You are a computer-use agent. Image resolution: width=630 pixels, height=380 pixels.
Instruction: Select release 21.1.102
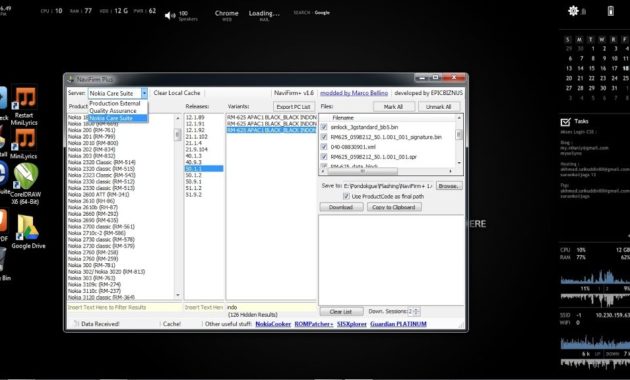[x=196, y=137]
